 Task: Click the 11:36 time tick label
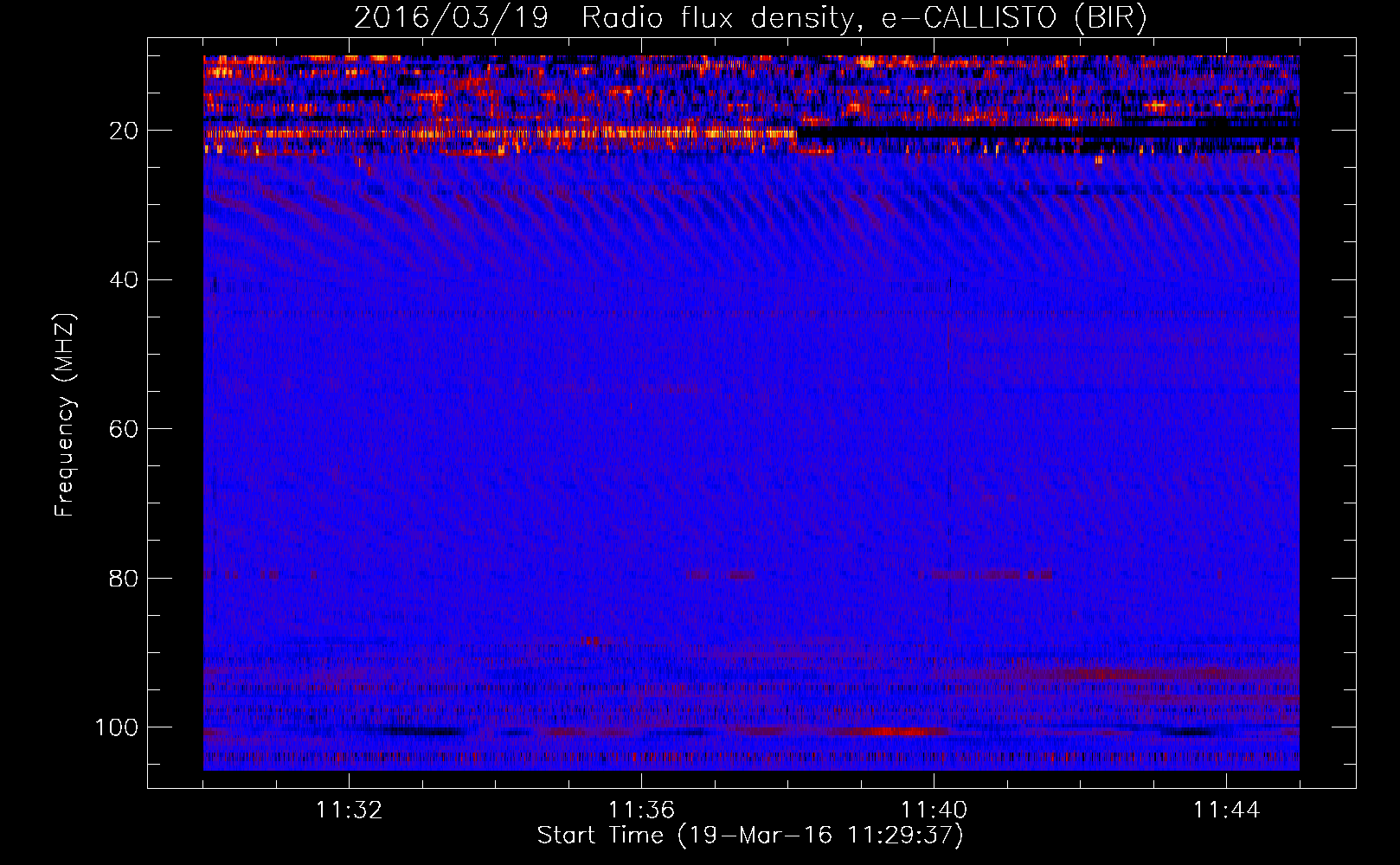pos(641,811)
